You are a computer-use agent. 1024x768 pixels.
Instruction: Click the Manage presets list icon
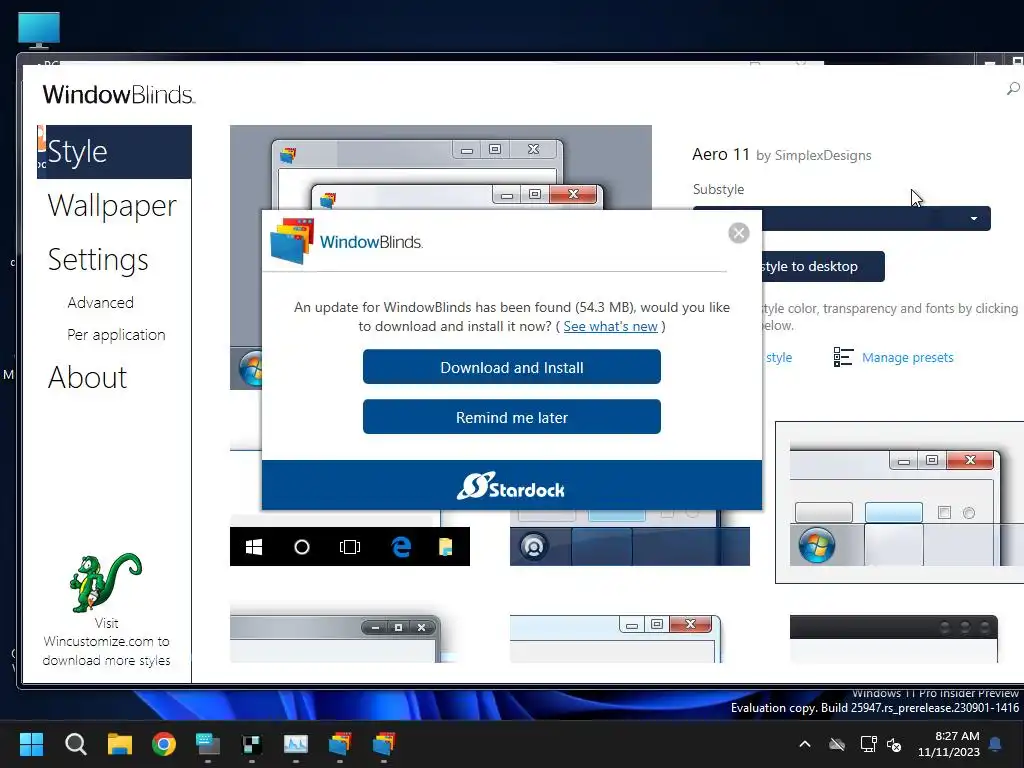(x=843, y=357)
